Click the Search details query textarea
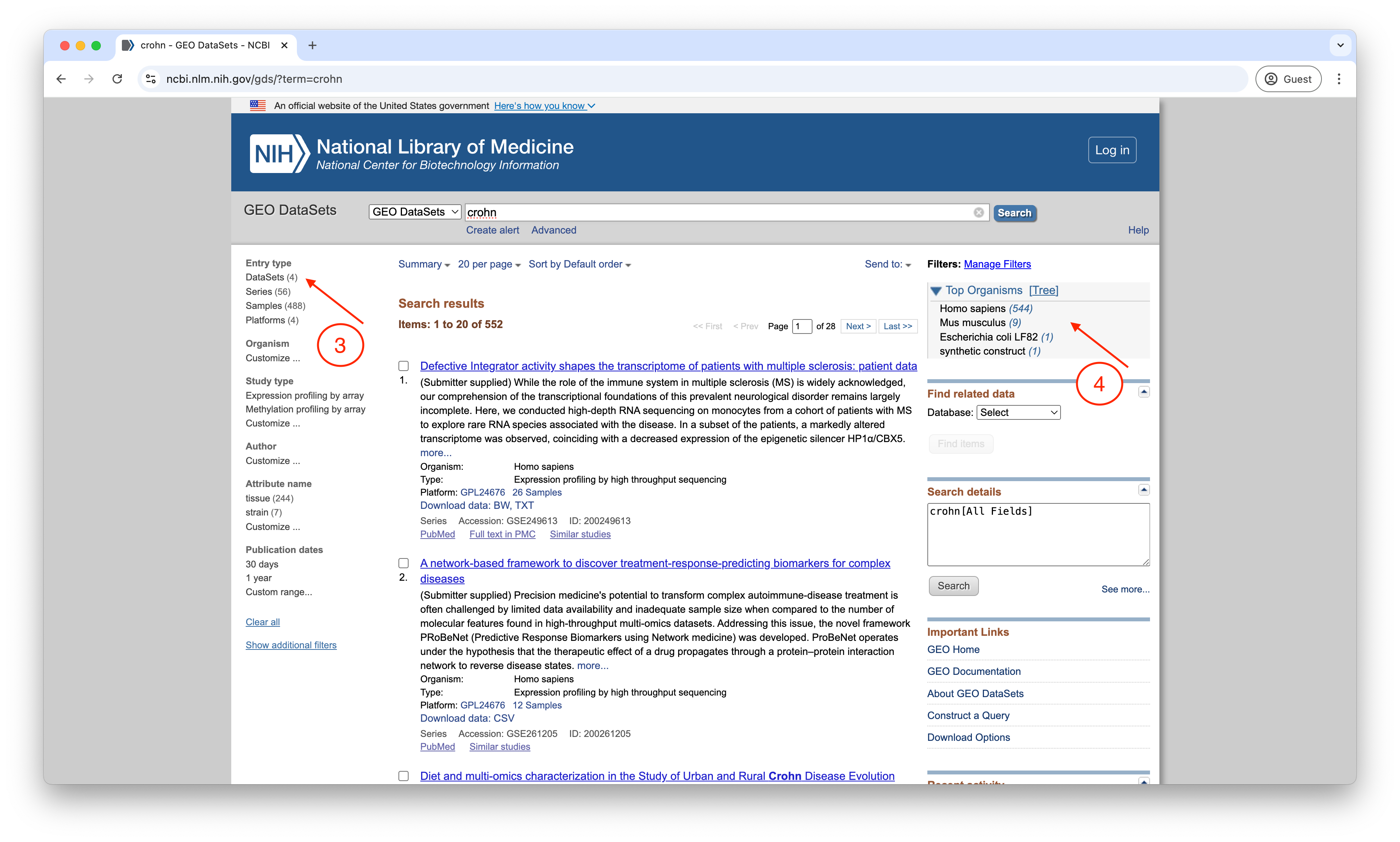The image size is (1400, 842). (x=1038, y=534)
